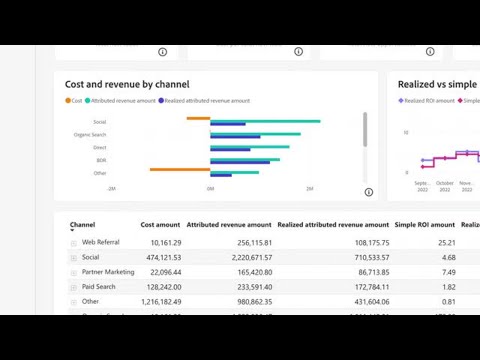Select the BDR realized revenue blue bar
480x360 pixels.
(240, 162)
